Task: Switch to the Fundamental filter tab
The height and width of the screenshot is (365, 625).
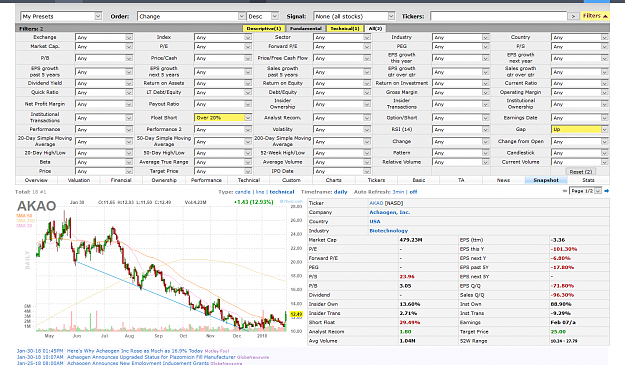Action: (x=305, y=29)
